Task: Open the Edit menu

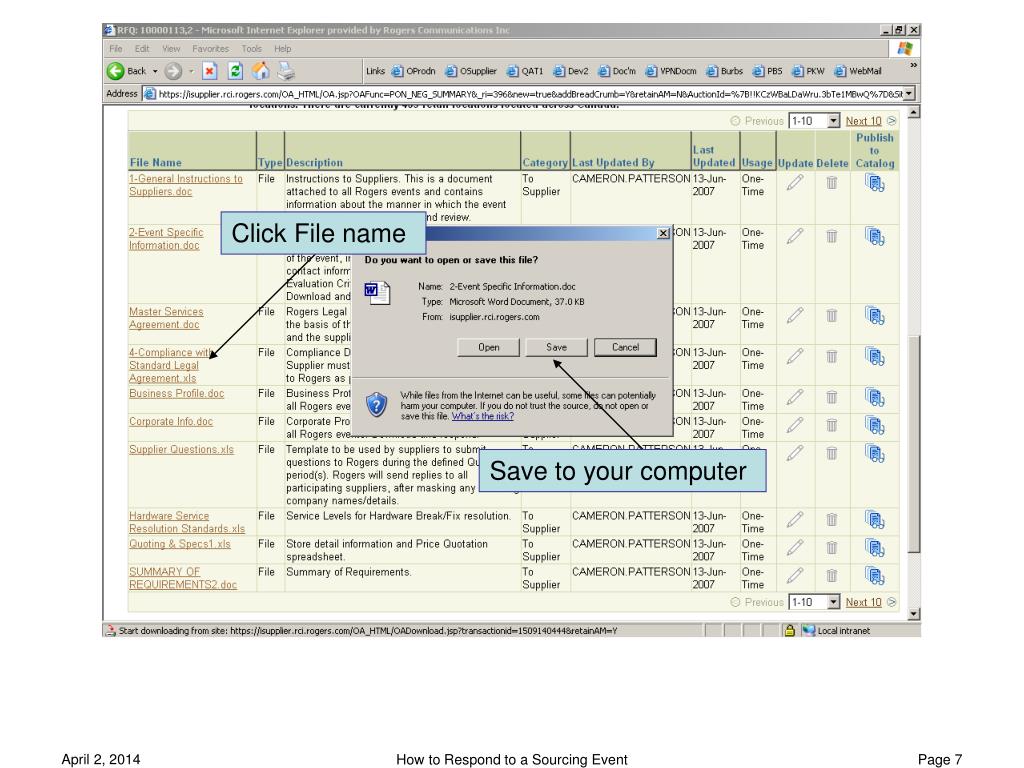Action: pos(142,49)
